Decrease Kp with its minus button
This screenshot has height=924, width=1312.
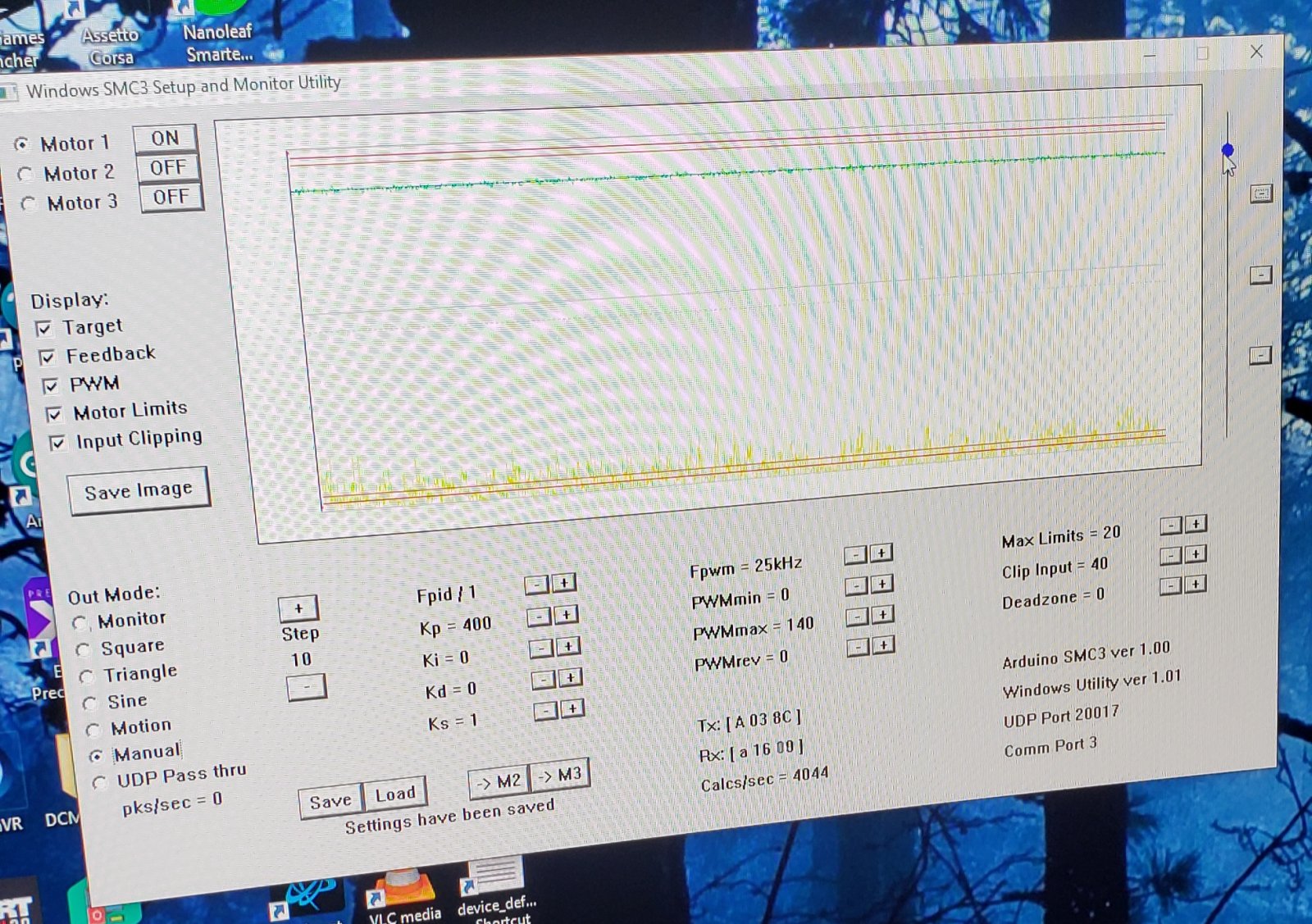[538, 616]
